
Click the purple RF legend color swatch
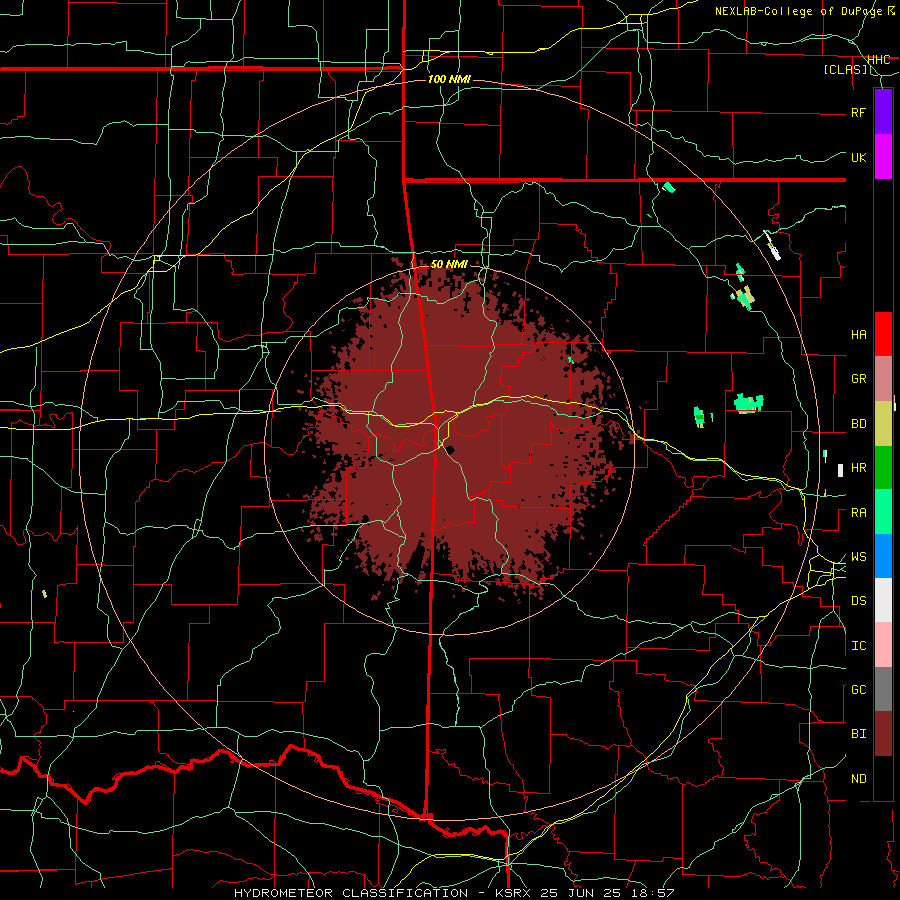tap(883, 111)
